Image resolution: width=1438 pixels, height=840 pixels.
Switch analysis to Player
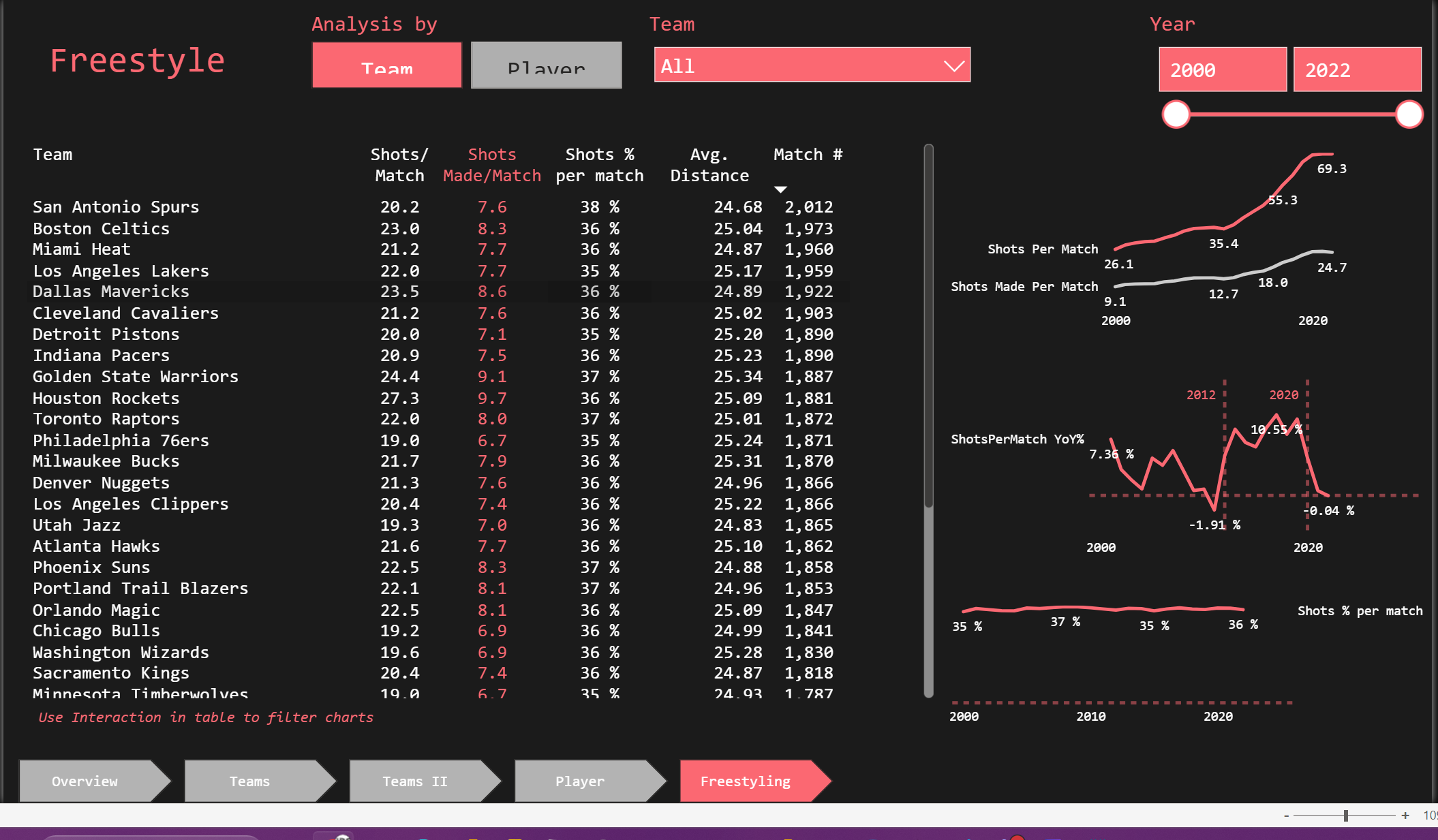coord(546,65)
